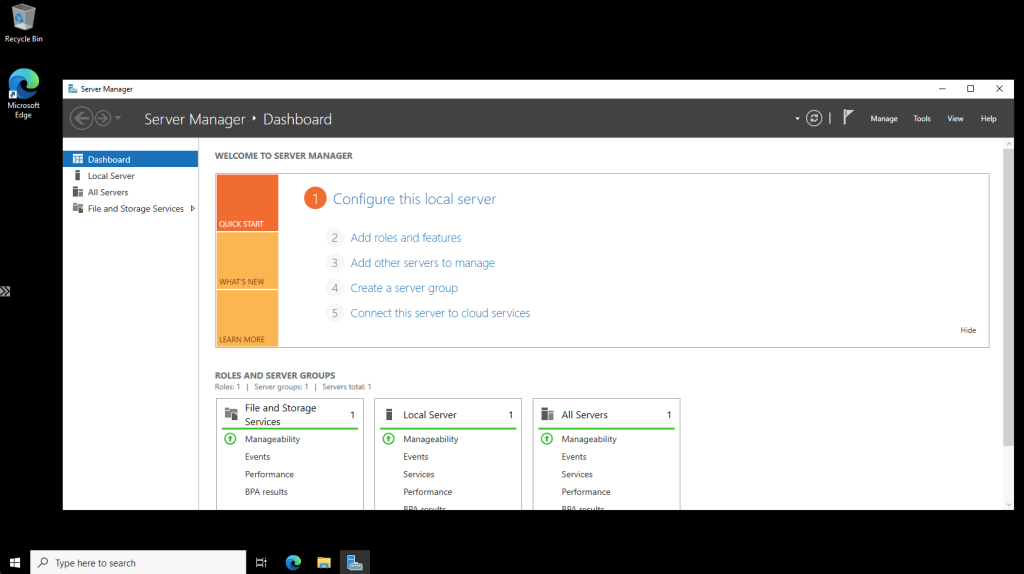This screenshot has width=1024, height=574.
Task: Hide the welcome tile
Action: point(968,330)
